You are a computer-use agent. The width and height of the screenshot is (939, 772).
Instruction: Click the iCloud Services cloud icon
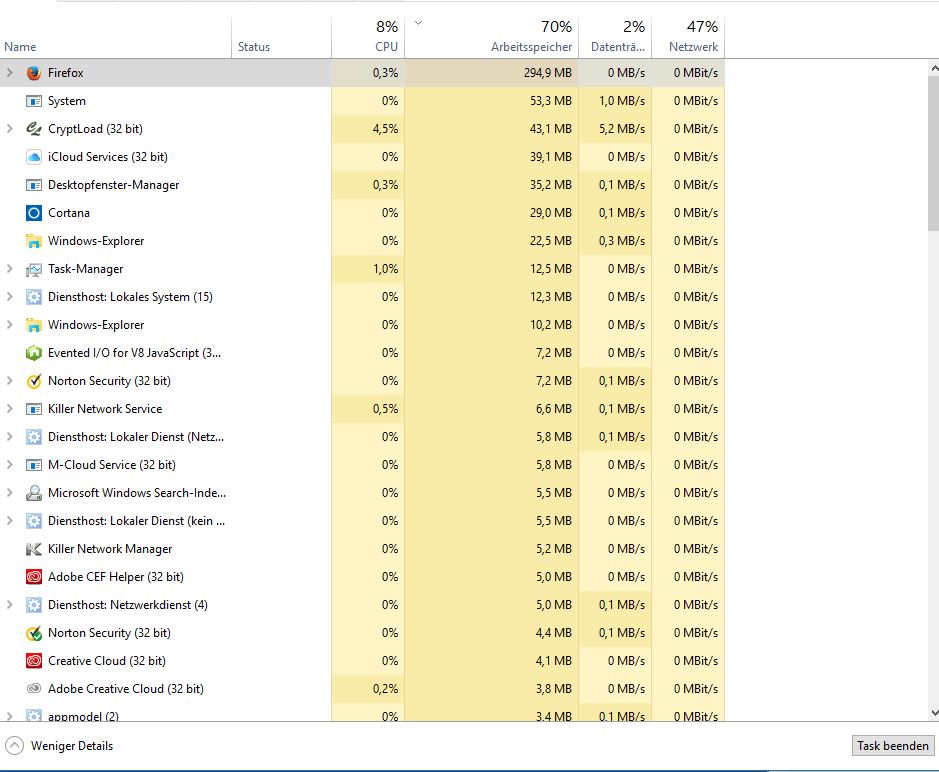[x=34, y=157]
